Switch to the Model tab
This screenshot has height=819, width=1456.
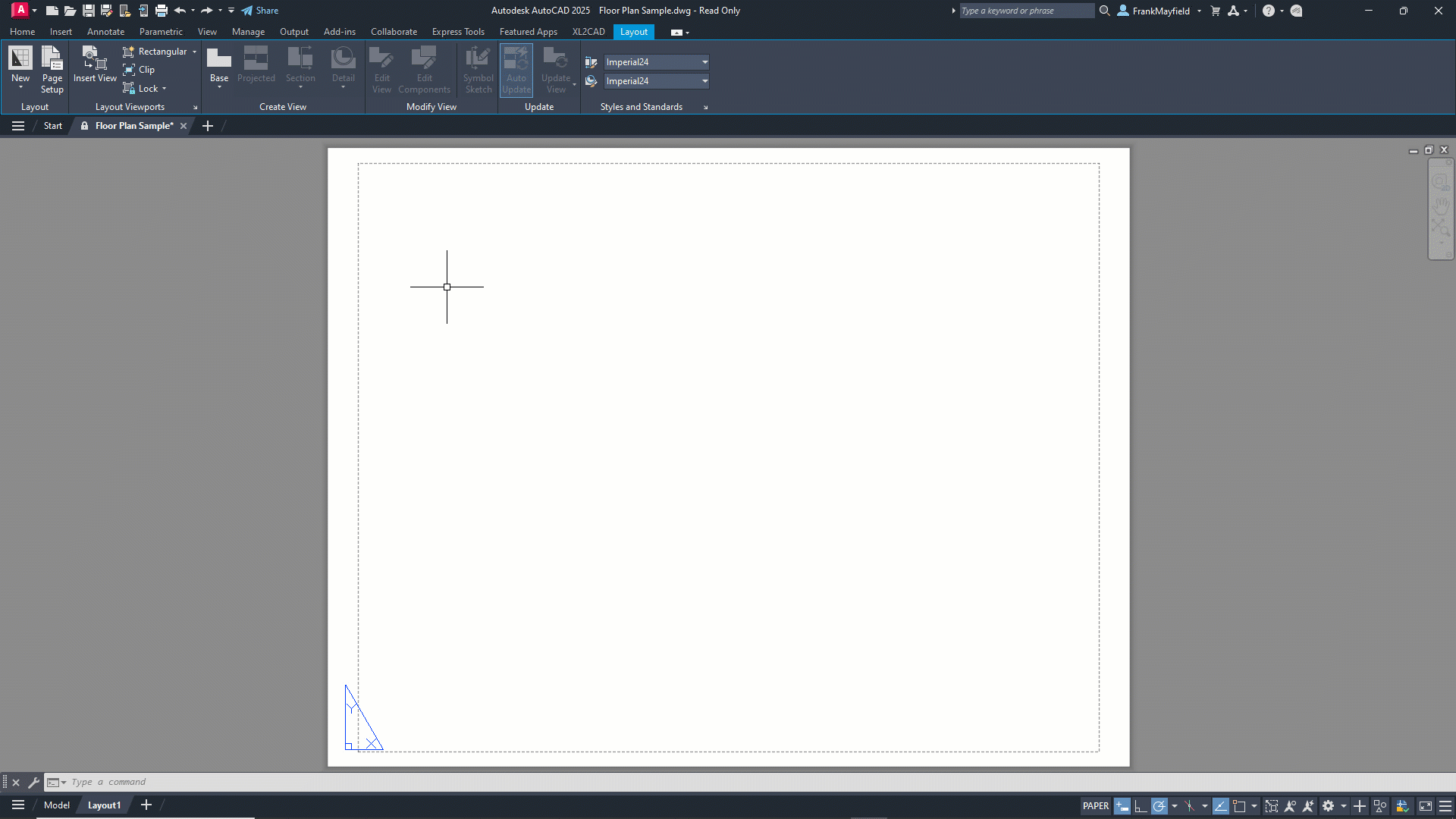[57, 805]
